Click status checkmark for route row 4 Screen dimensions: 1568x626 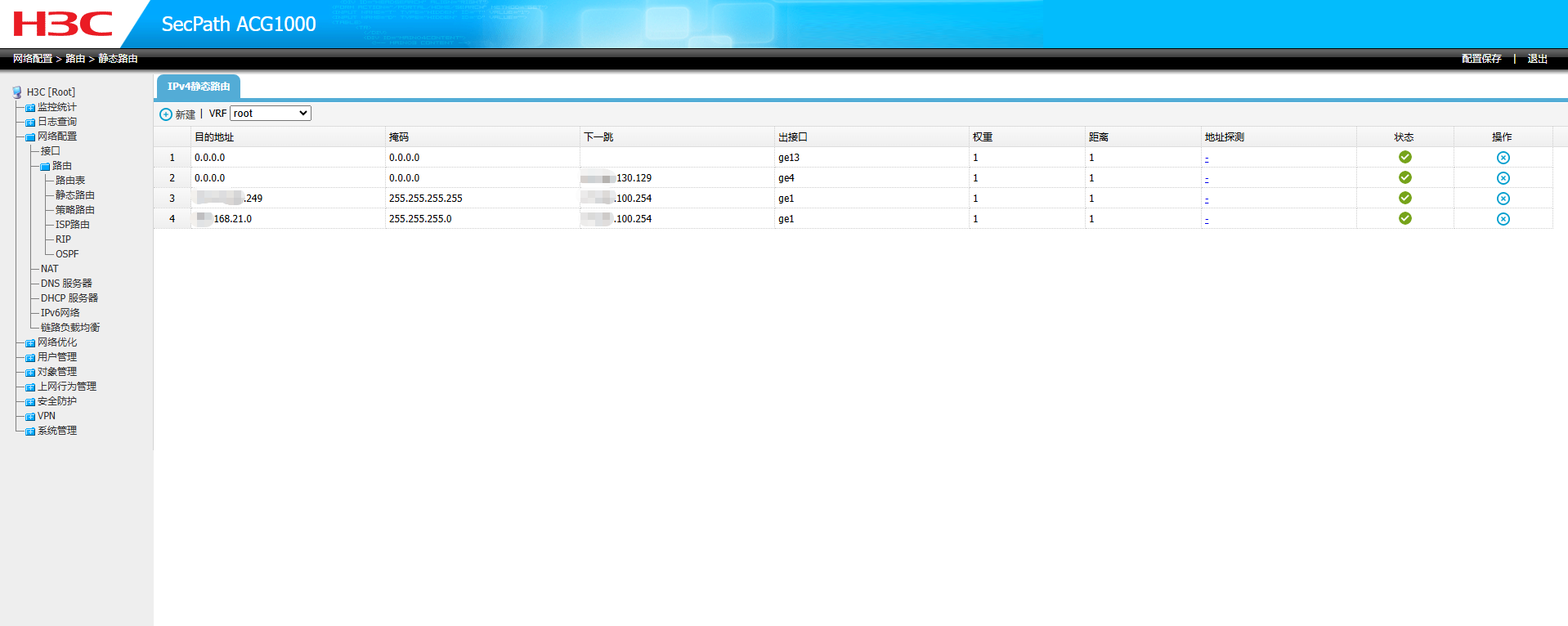pyautogui.click(x=1404, y=218)
